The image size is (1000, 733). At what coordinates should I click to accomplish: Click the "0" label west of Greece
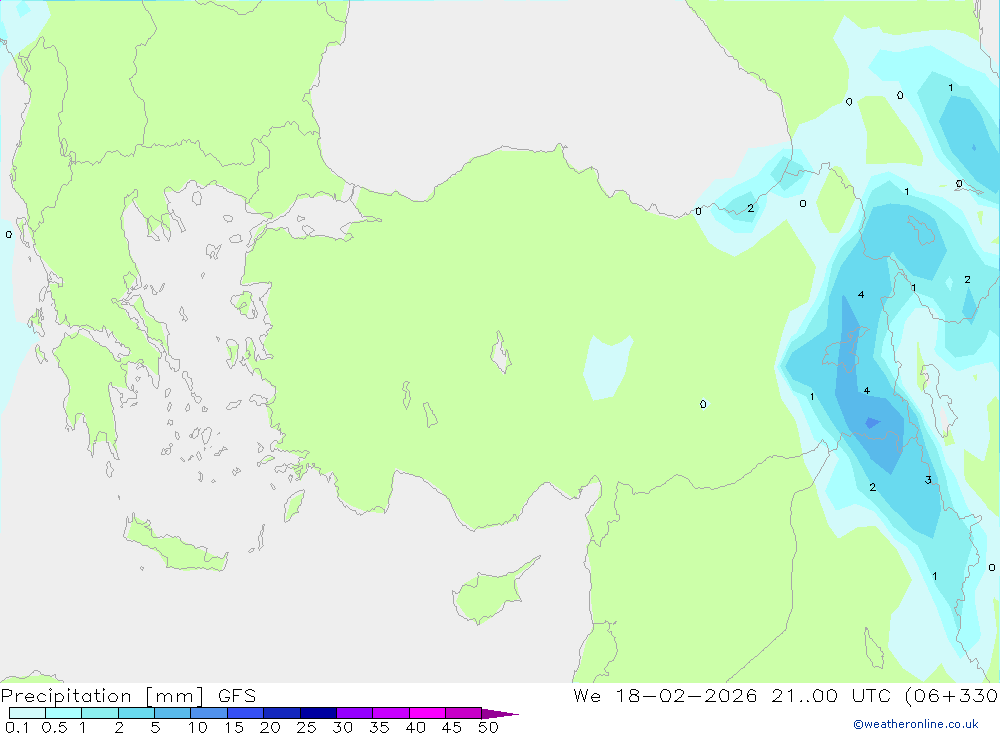pos(8,235)
